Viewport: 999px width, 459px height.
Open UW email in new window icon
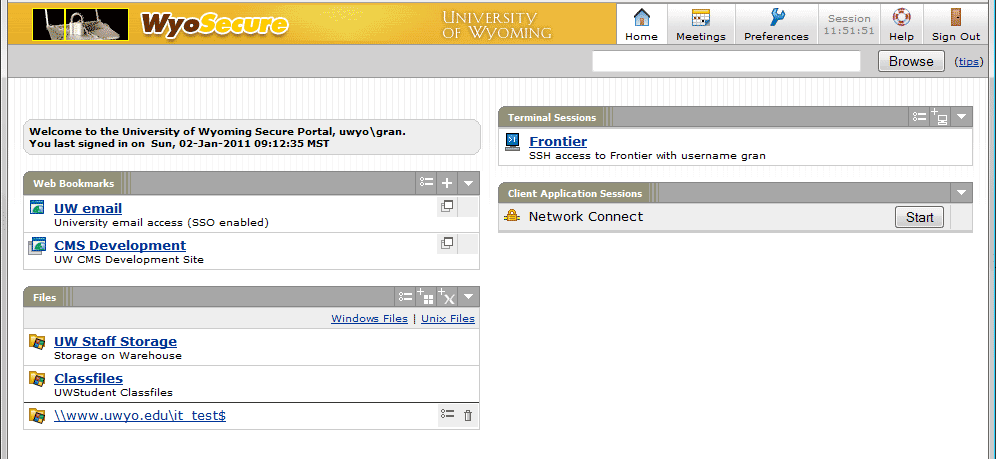[x=447, y=207]
